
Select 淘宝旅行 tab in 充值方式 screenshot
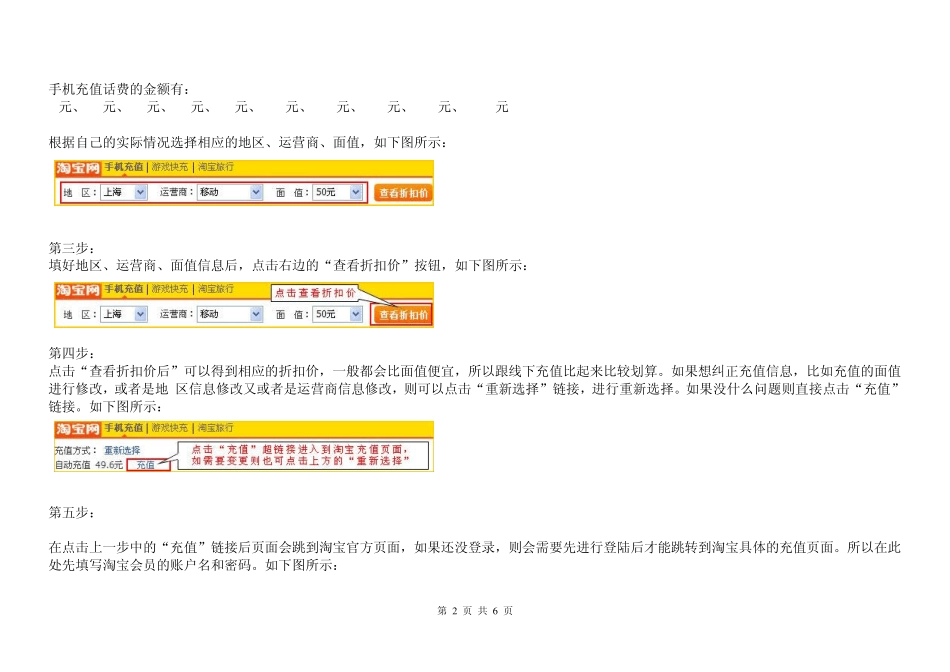216,428
